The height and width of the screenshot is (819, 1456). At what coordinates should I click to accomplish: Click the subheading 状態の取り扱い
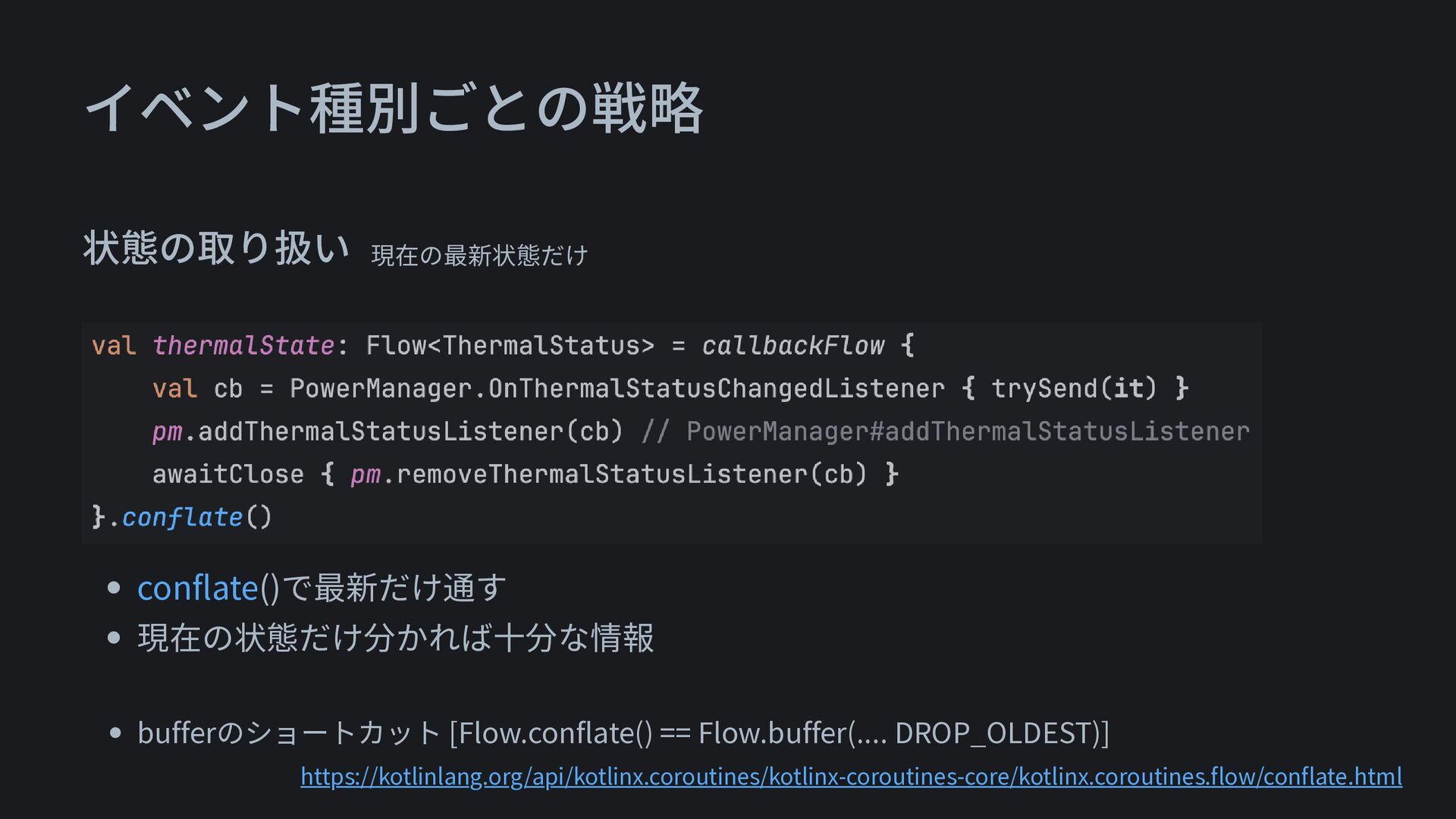pos(216,248)
